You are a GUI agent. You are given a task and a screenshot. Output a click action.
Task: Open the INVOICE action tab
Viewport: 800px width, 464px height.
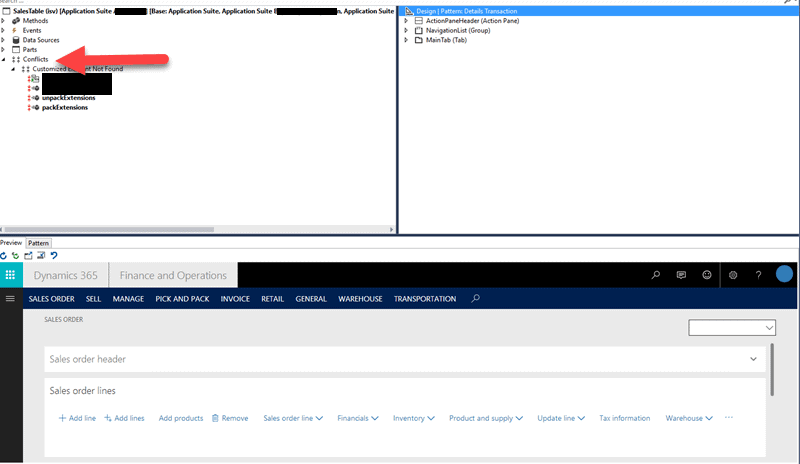(x=235, y=299)
